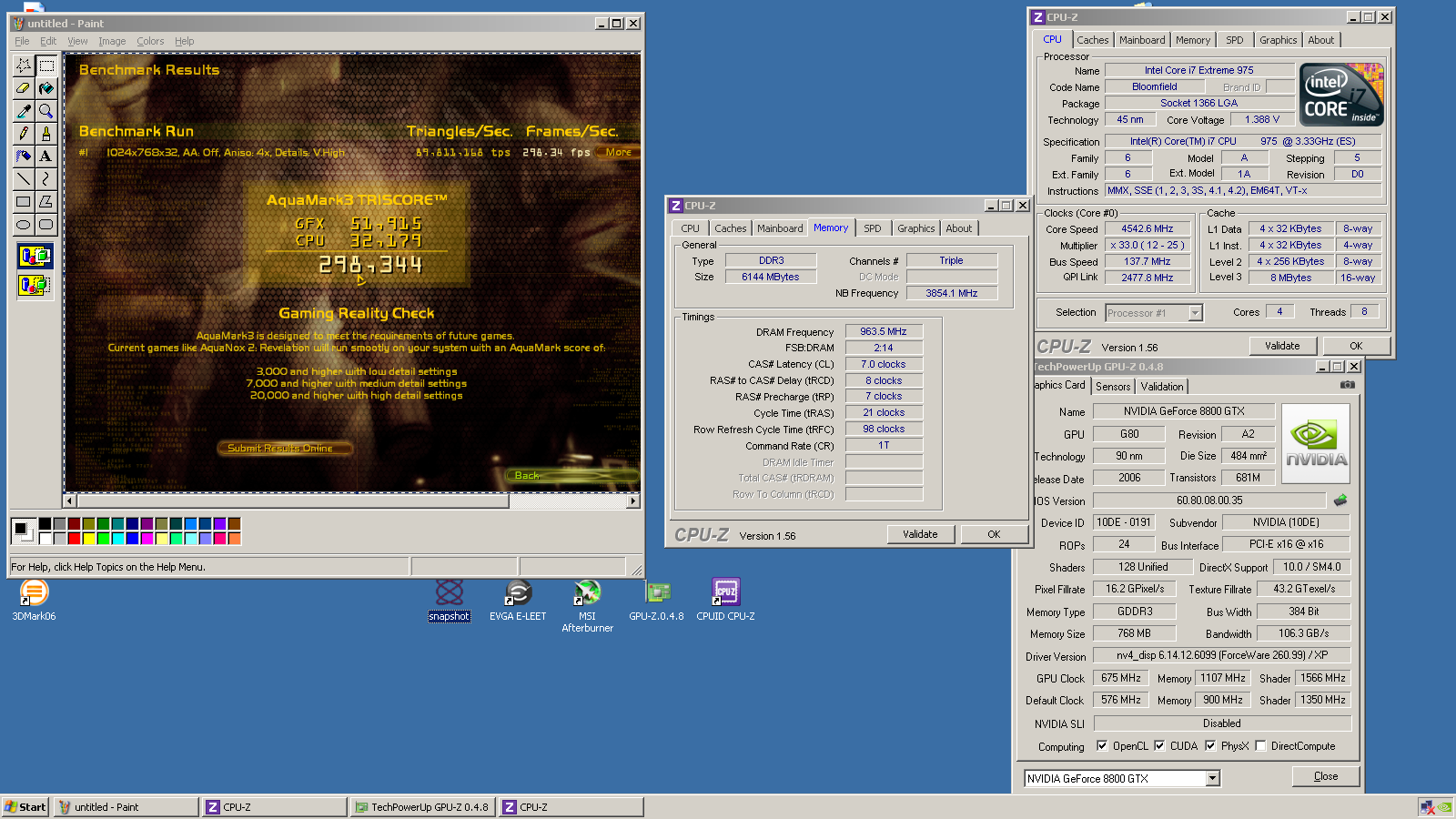Open the GPU-Z.0.4.8 desktop icon
Viewport: 1456px width, 819px height.
[x=657, y=601]
